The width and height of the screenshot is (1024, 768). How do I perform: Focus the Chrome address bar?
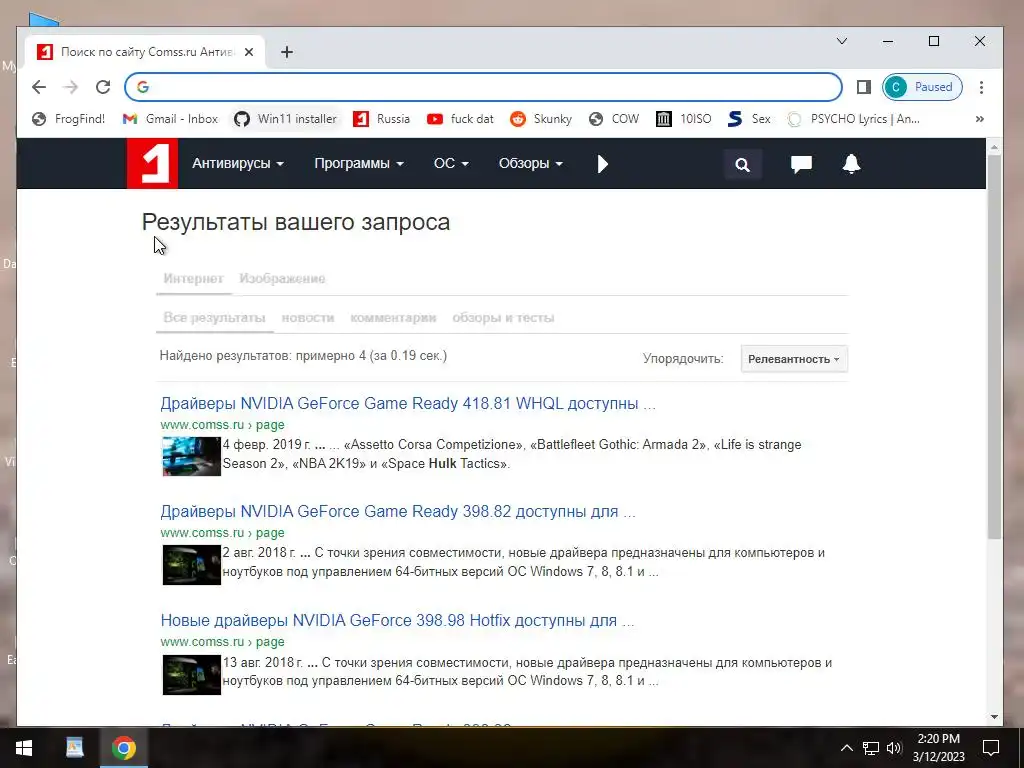pyautogui.click(x=483, y=87)
